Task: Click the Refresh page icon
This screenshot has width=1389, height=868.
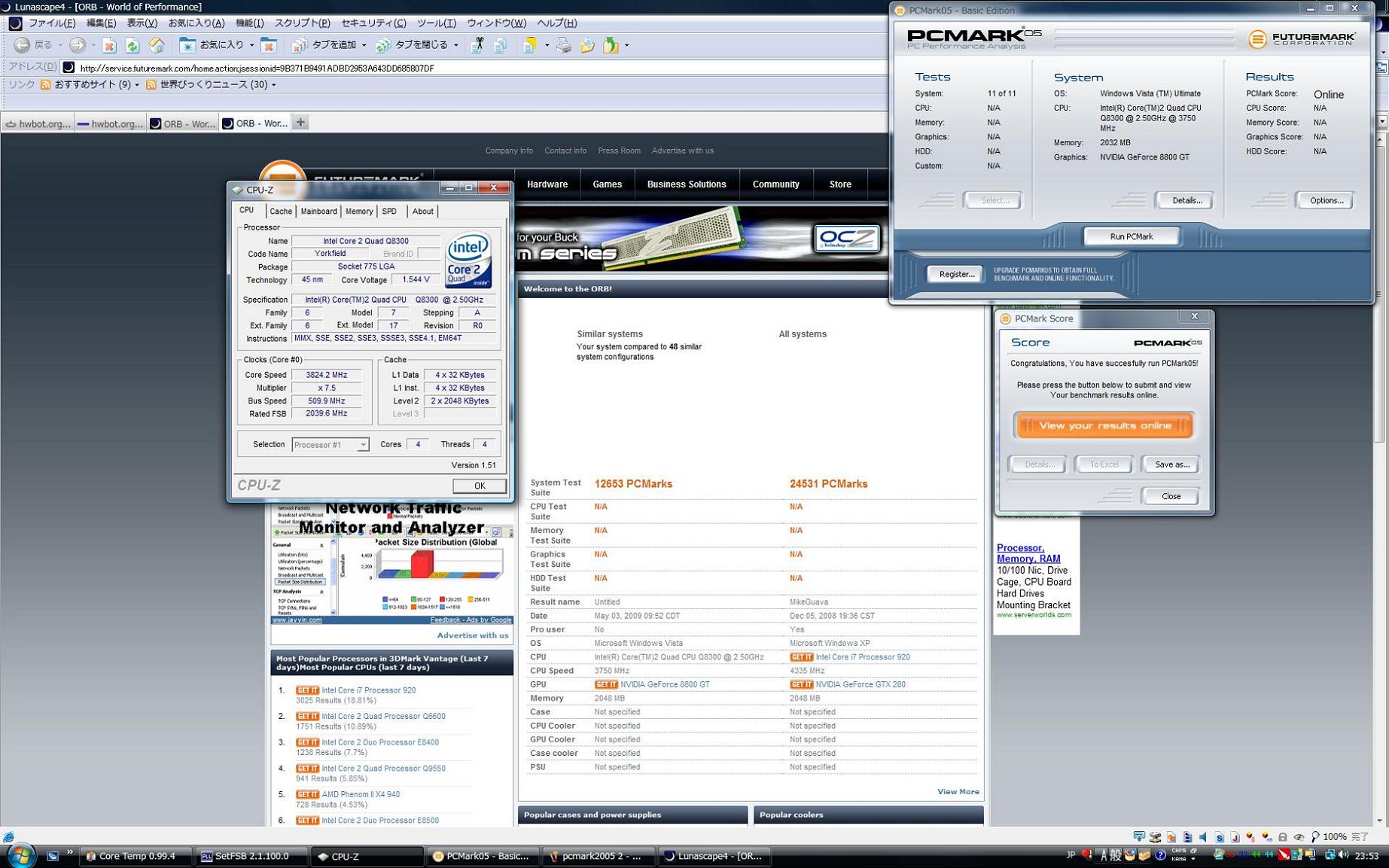Action: (133, 46)
